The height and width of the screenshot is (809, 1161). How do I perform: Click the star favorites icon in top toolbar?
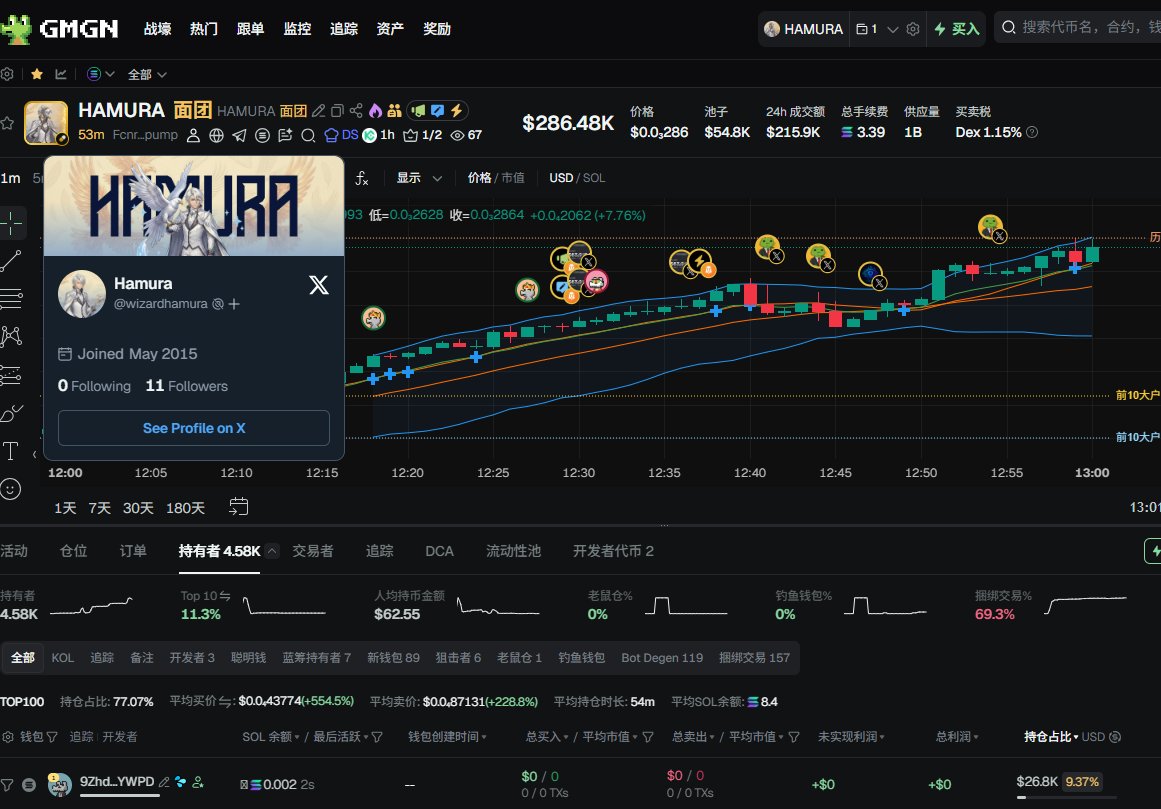36,73
